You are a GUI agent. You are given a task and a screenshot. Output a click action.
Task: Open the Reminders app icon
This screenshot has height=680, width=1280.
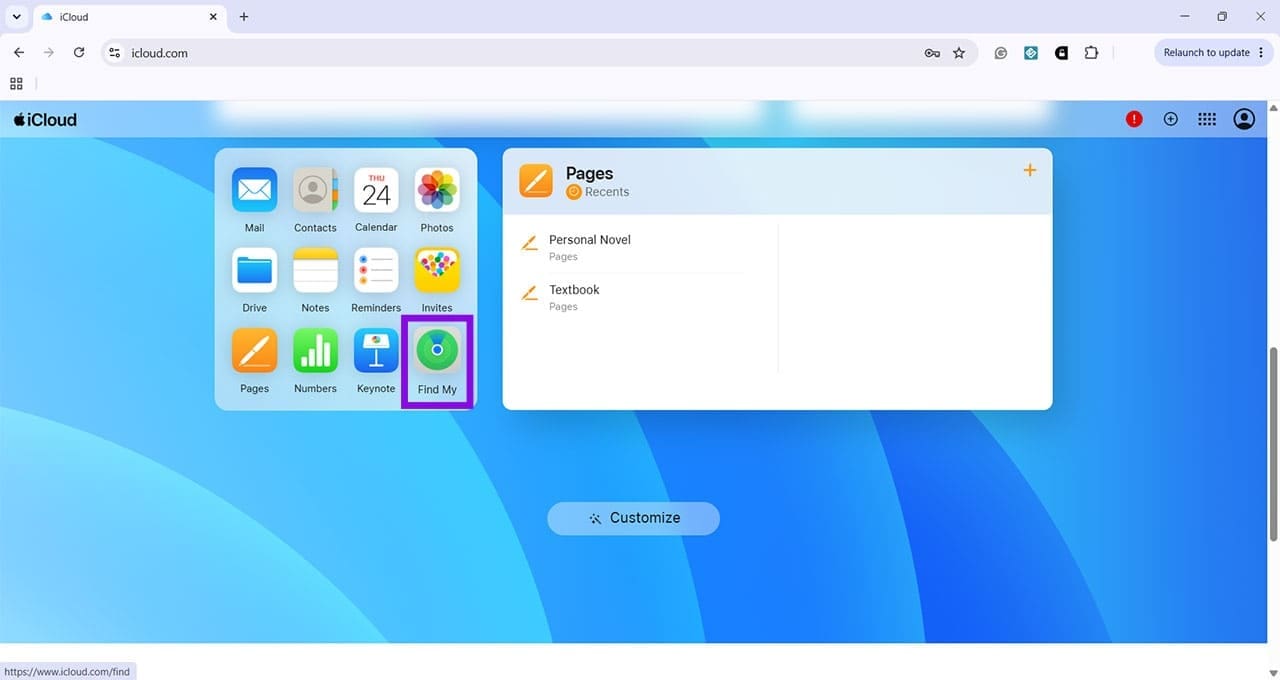pos(376,270)
